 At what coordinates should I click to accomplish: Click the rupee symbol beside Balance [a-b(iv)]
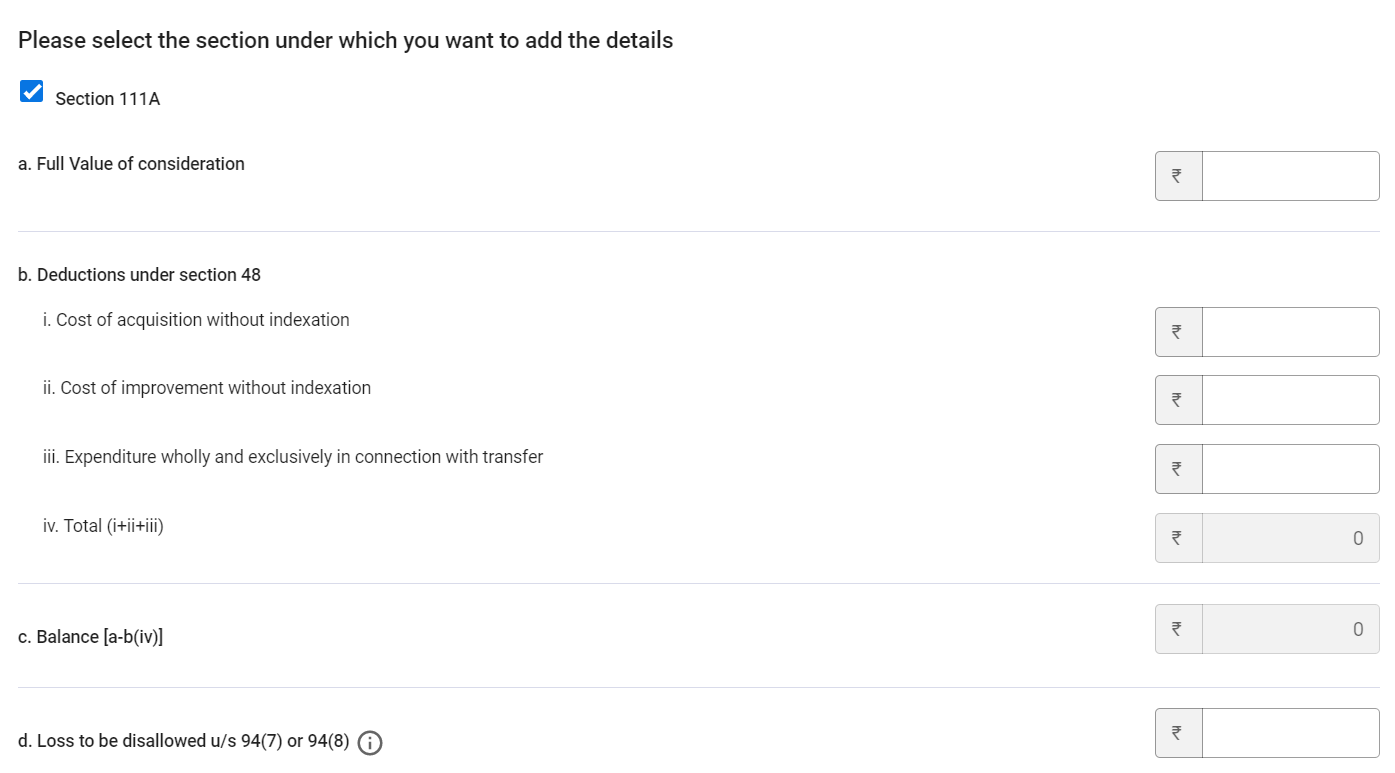tap(1178, 628)
